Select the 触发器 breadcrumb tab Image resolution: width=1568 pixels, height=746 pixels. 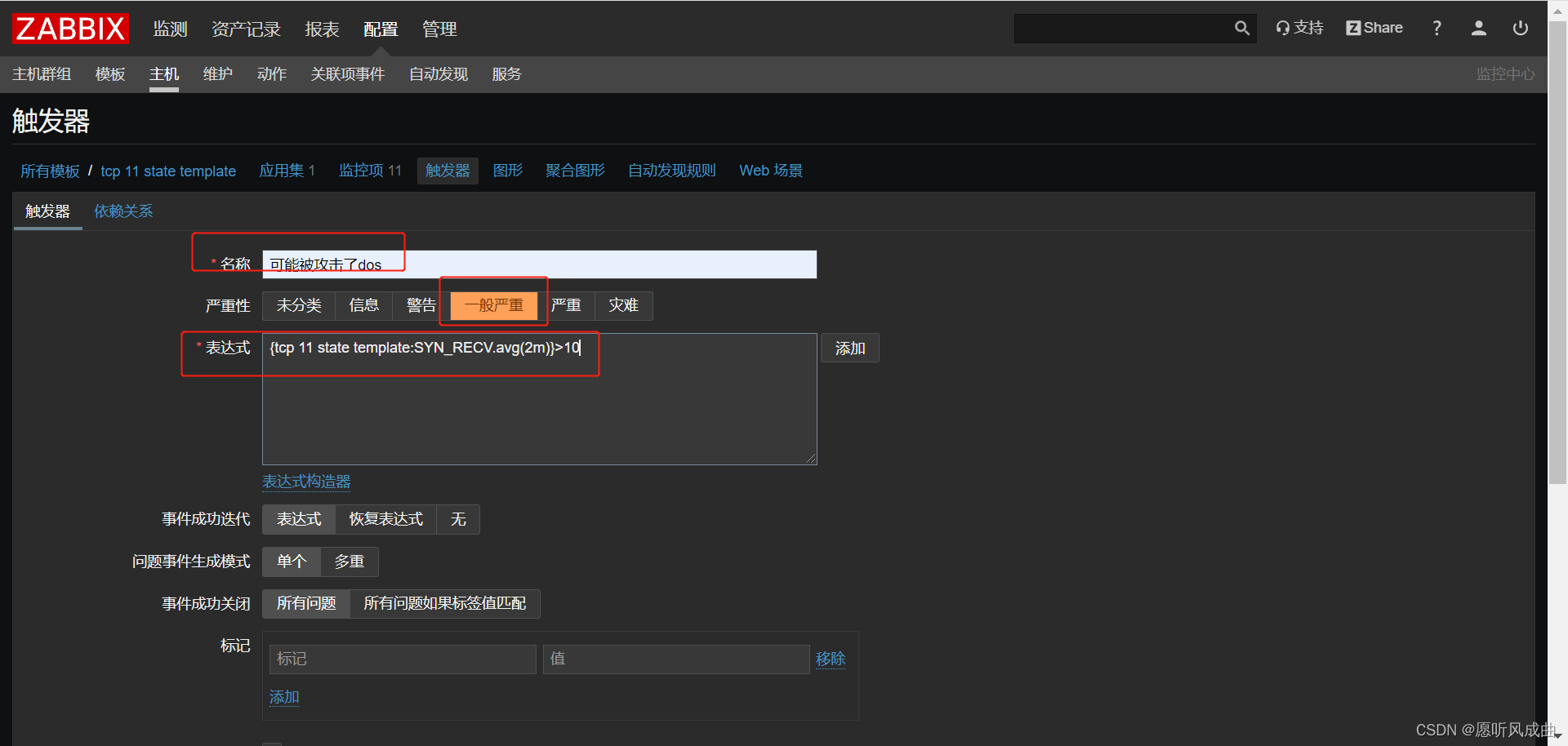click(x=448, y=171)
